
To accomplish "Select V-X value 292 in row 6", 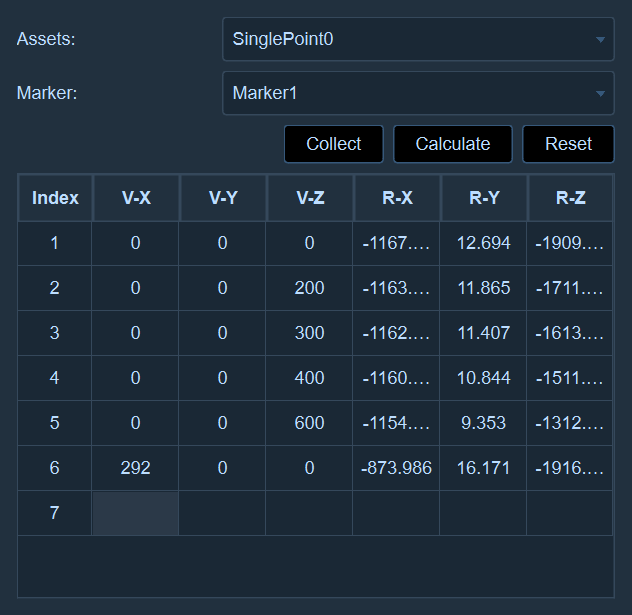I will click(x=135, y=468).
